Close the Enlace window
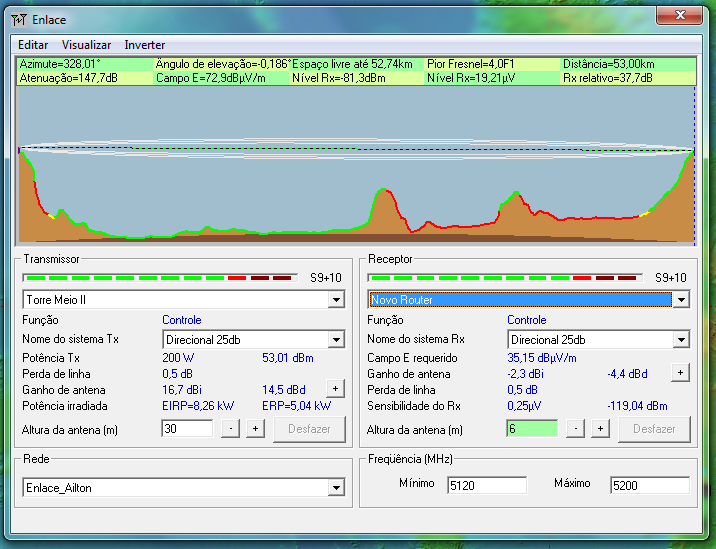Image resolution: width=716 pixels, height=549 pixels. click(679, 15)
